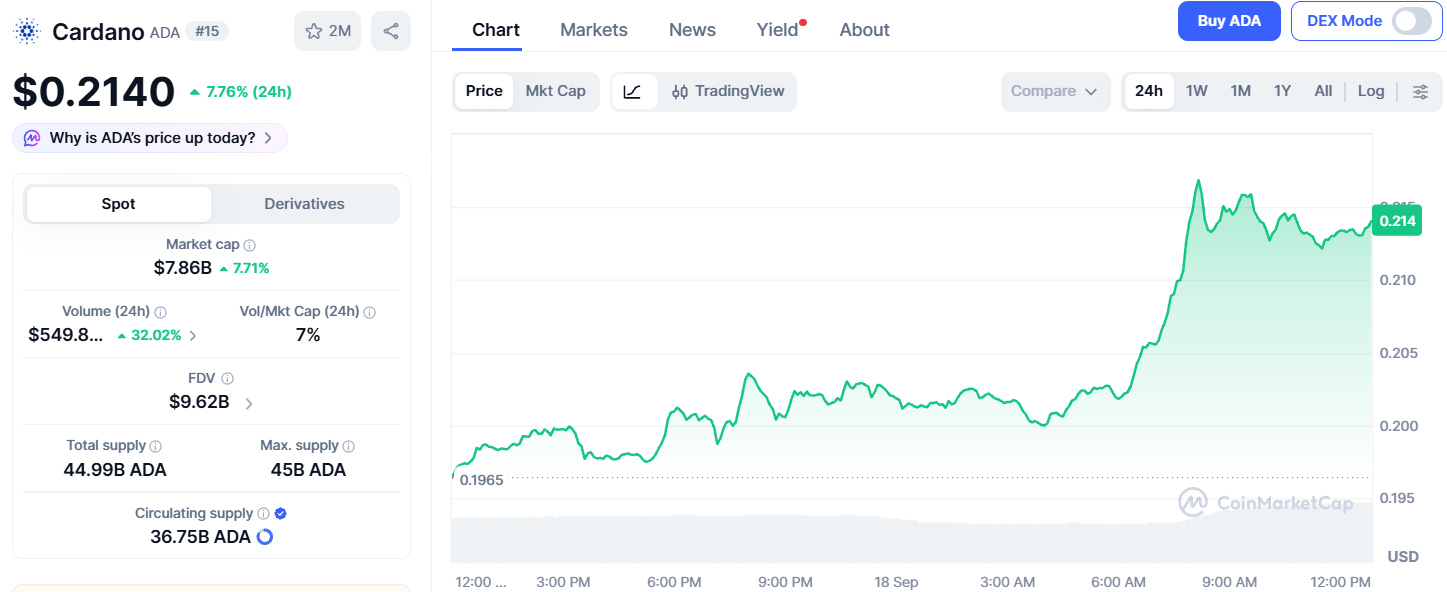Switch to TradingView chart mode
The height and width of the screenshot is (592, 1447).
pos(728,91)
